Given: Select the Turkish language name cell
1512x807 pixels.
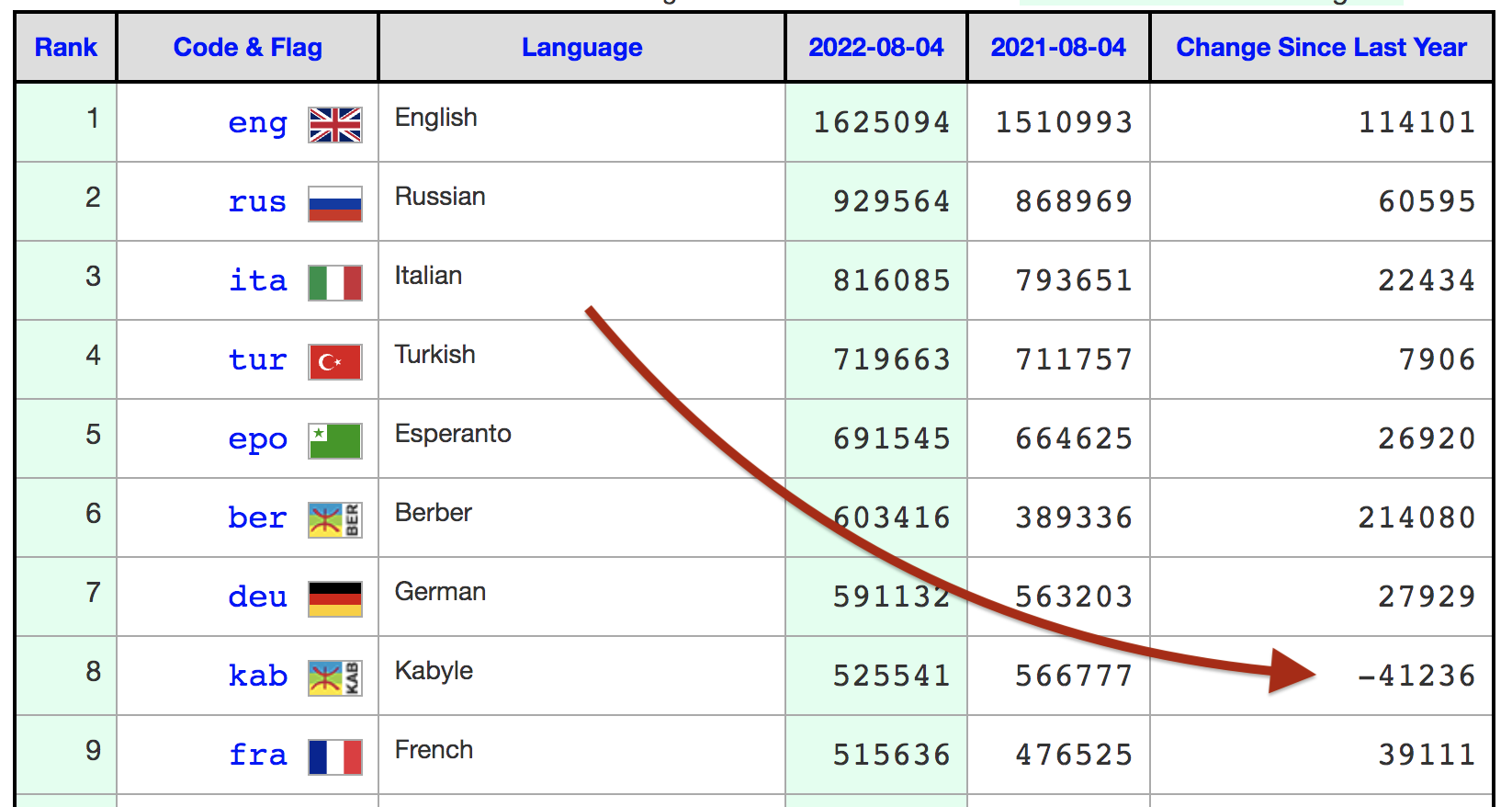Looking at the screenshot, I should coord(581,359).
